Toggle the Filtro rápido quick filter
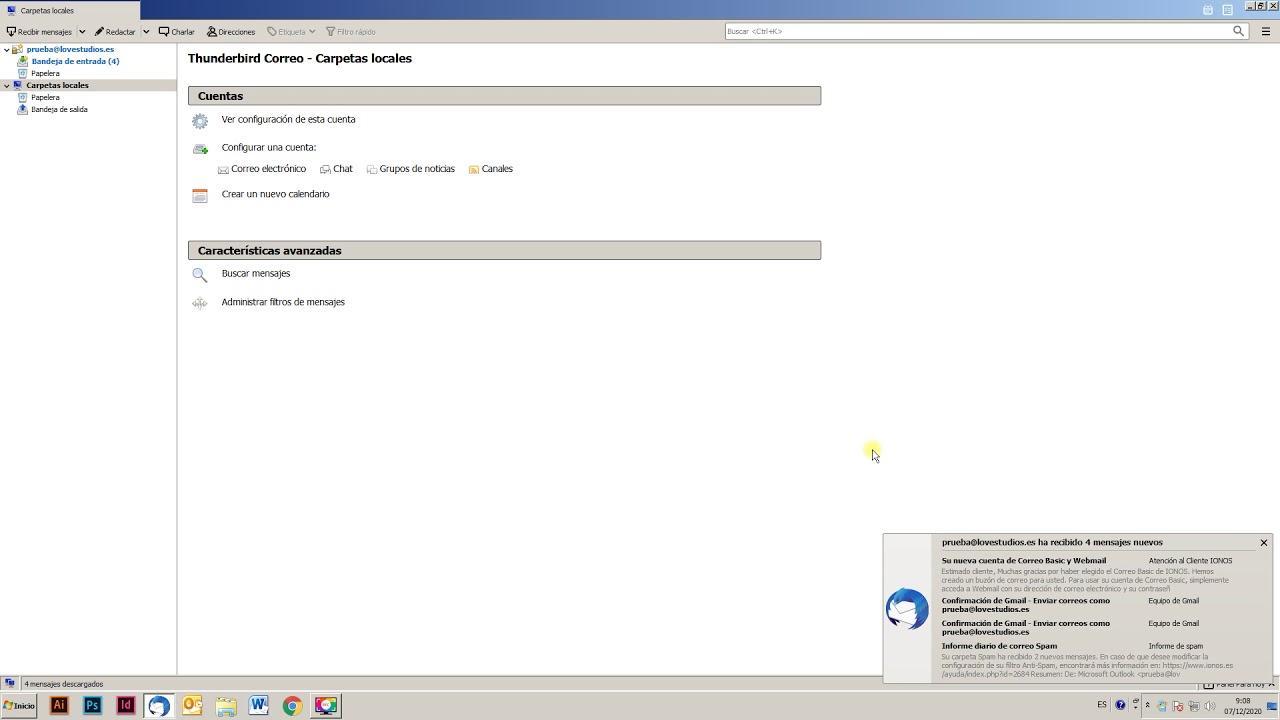Viewport: 1280px width, 720px height. click(x=351, y=32)
